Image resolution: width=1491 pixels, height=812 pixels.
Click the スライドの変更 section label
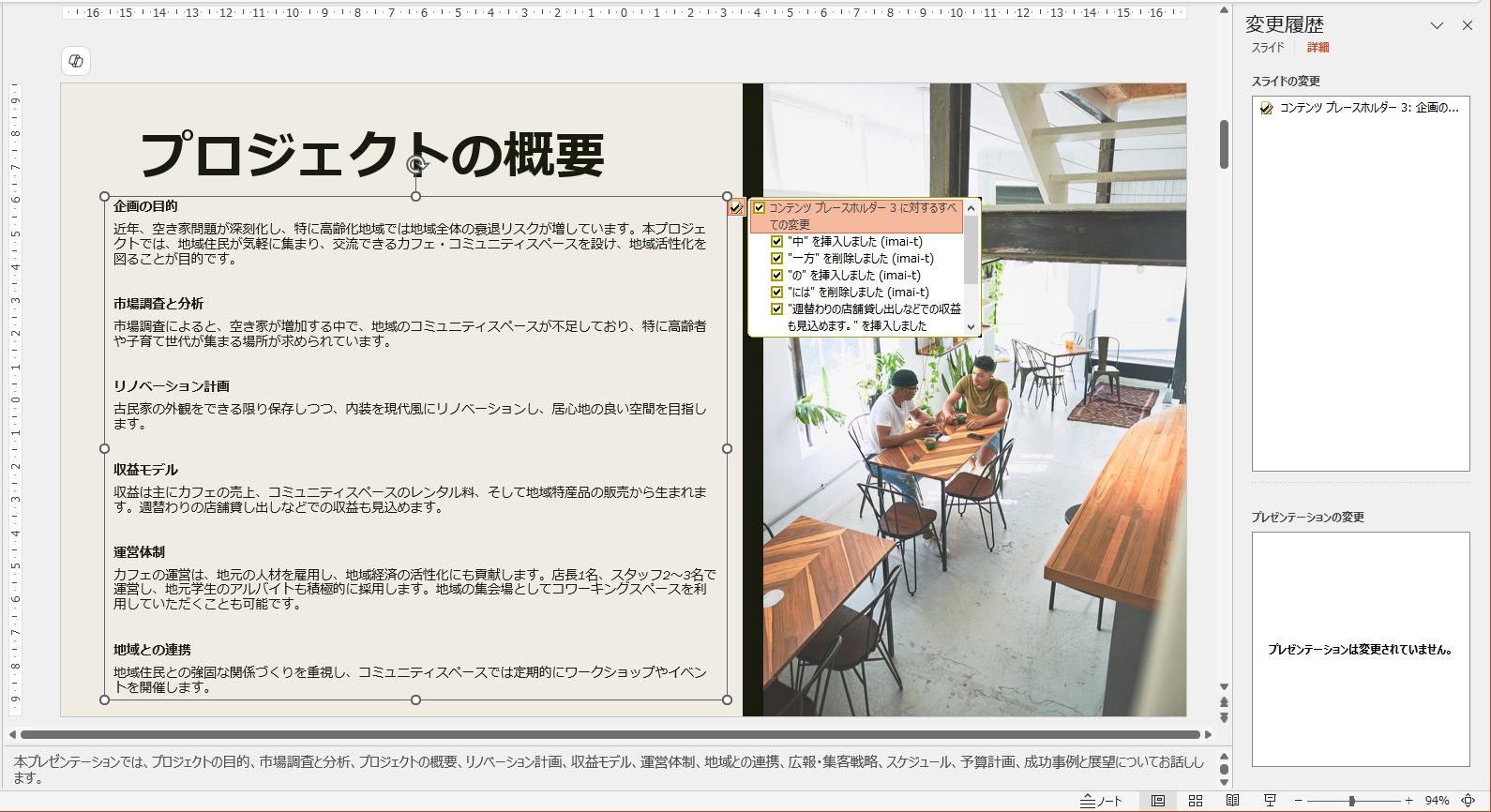[1286, 82]
